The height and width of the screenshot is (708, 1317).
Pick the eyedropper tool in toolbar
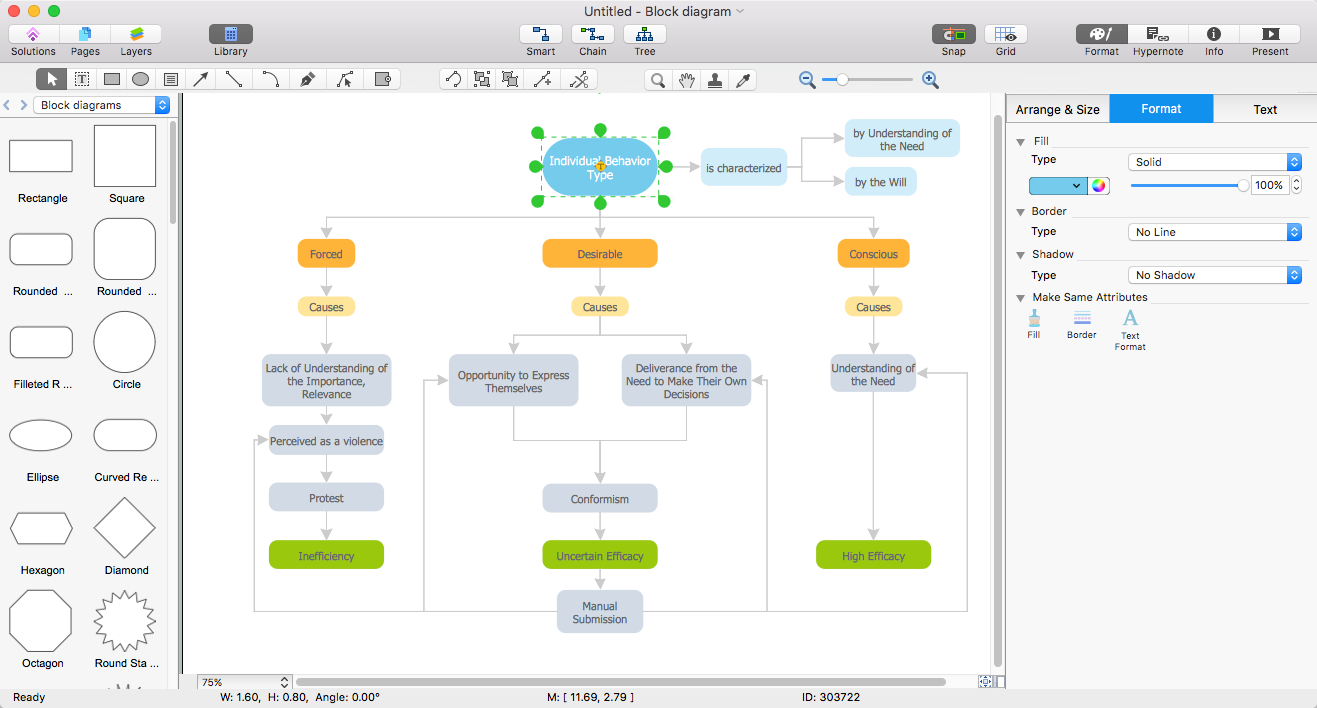743,80
